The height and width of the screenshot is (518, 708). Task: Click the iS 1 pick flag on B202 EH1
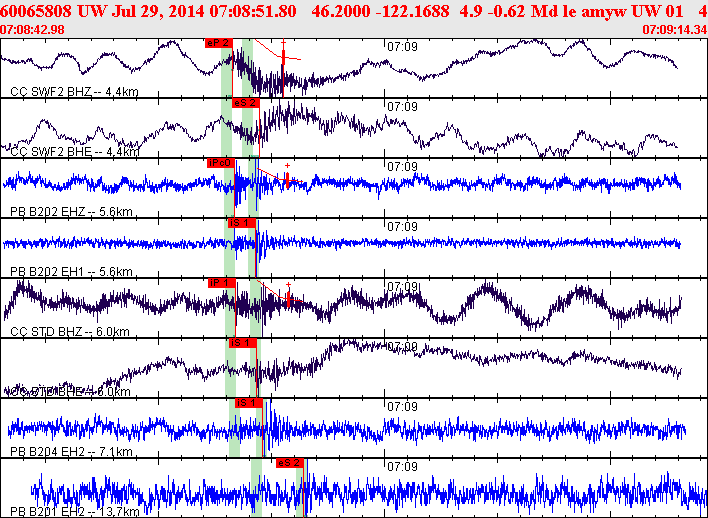click(242, 223)
